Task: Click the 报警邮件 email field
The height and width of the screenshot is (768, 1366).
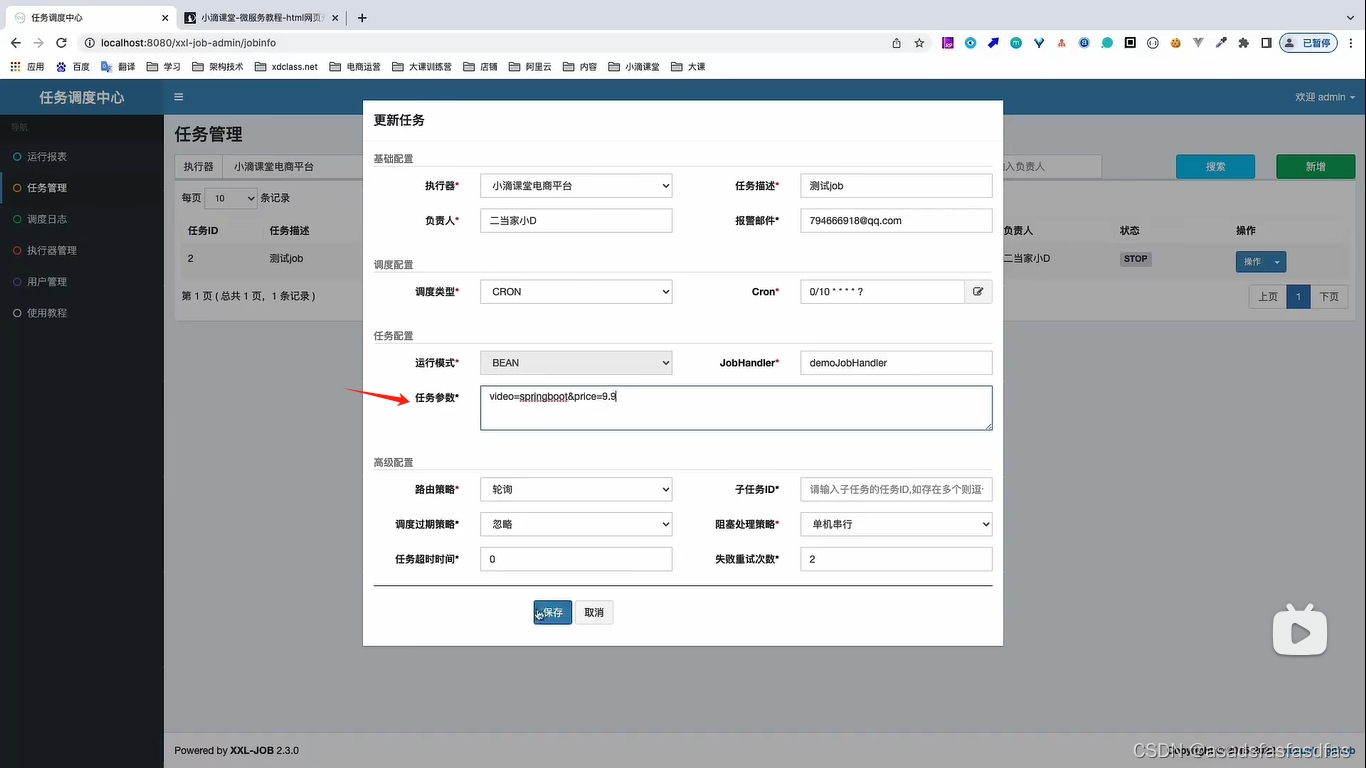Action: point(896,221)
